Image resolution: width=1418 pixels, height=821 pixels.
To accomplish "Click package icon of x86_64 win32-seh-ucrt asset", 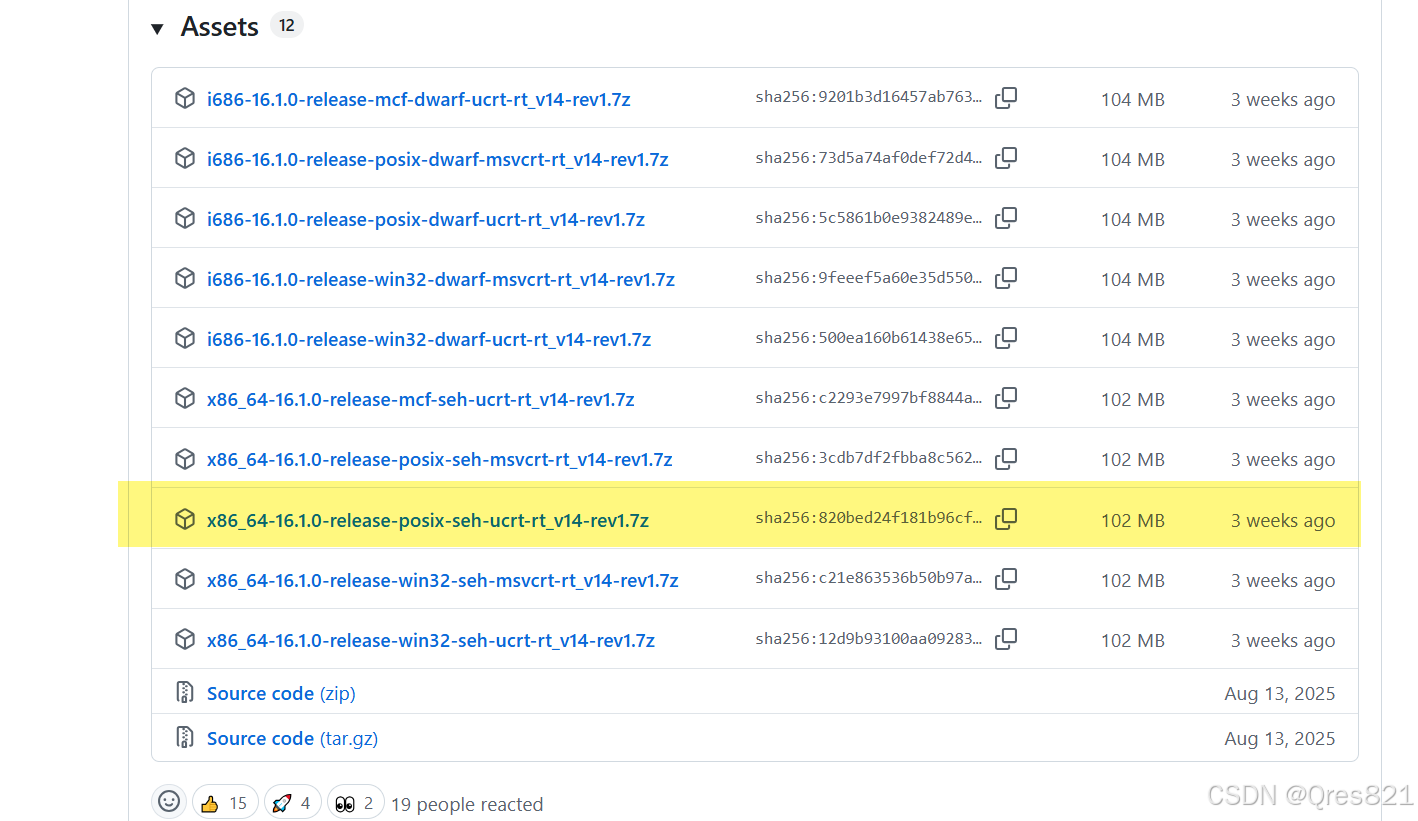I will [x=184, y=640].
